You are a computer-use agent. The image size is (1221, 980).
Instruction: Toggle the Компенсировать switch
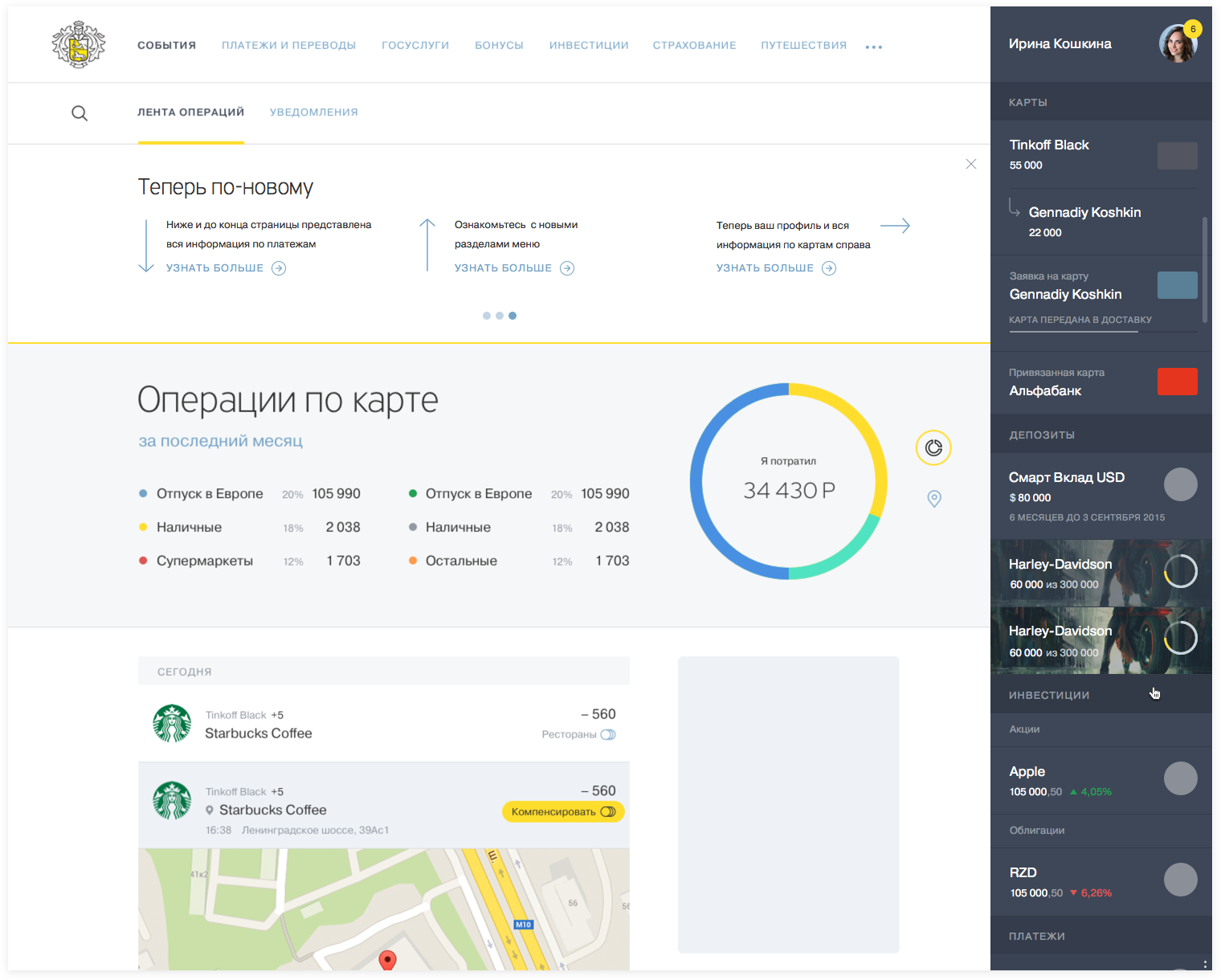(x=608, y=812)
